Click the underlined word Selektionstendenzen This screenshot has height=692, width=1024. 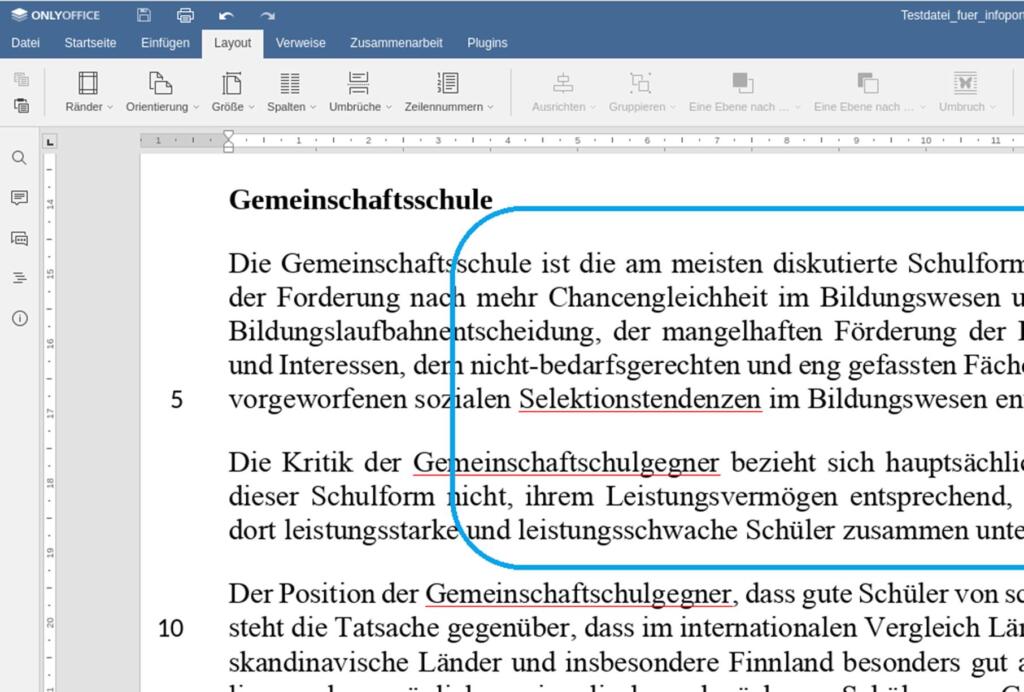coord(640,400)
